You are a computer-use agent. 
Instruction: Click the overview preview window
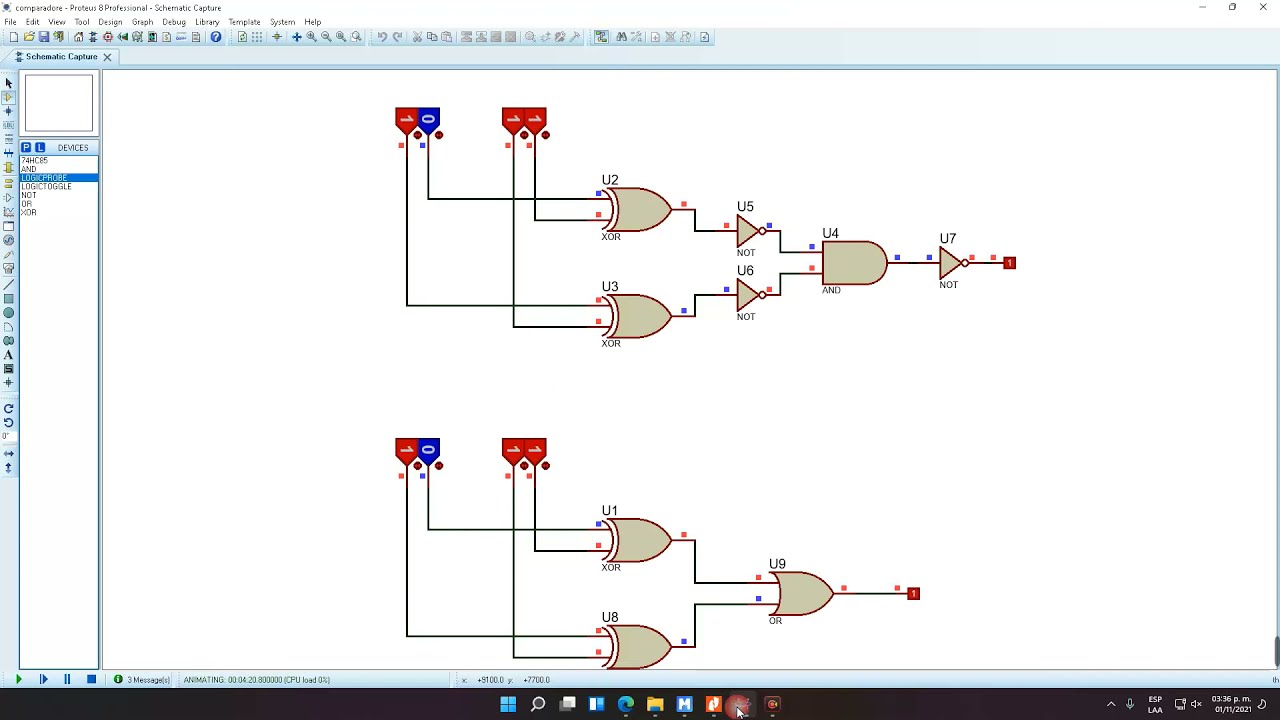[x=59, y=104]
